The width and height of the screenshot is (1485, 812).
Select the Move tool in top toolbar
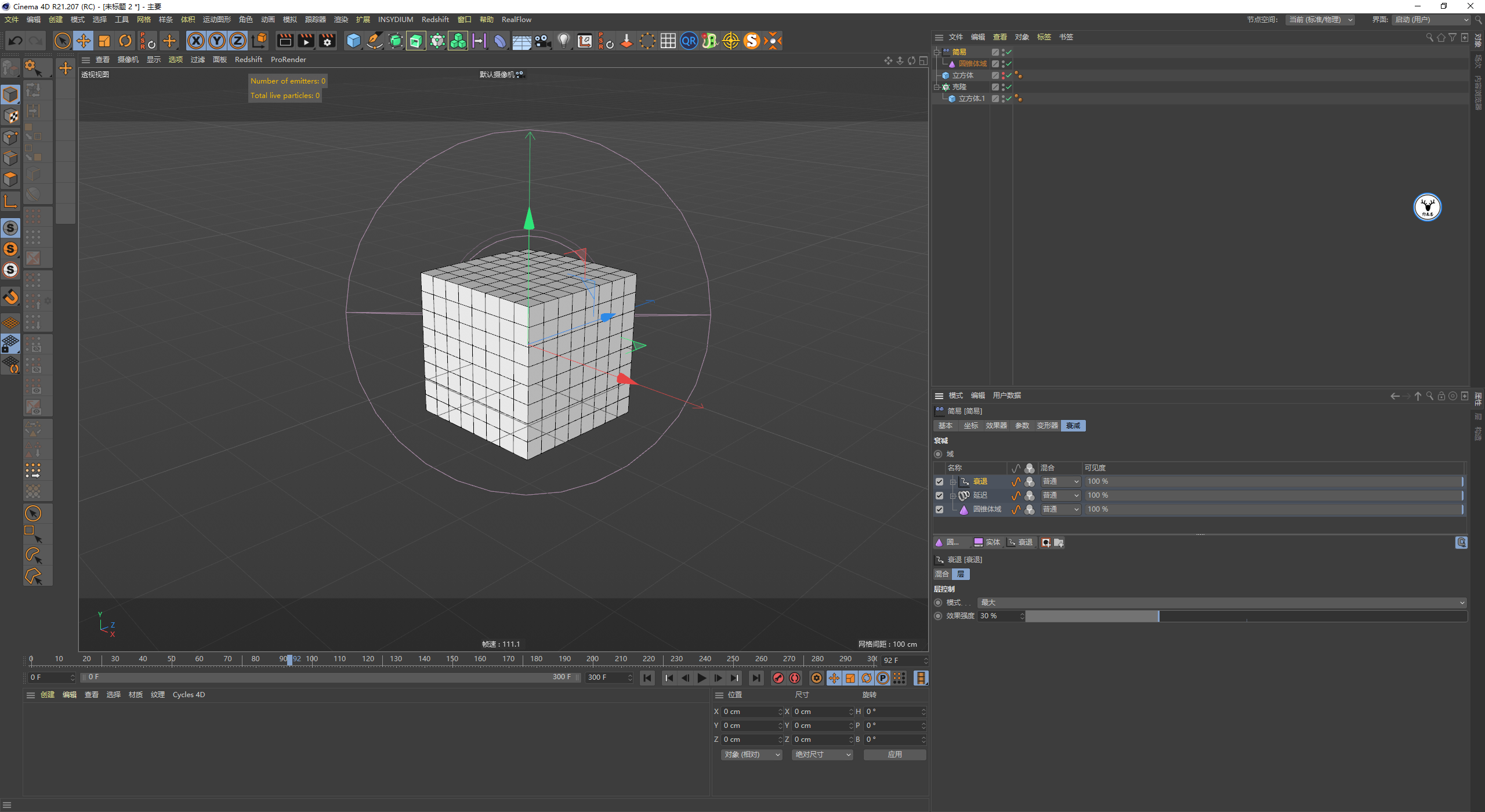pyautogui.click(x=84, y=41)
